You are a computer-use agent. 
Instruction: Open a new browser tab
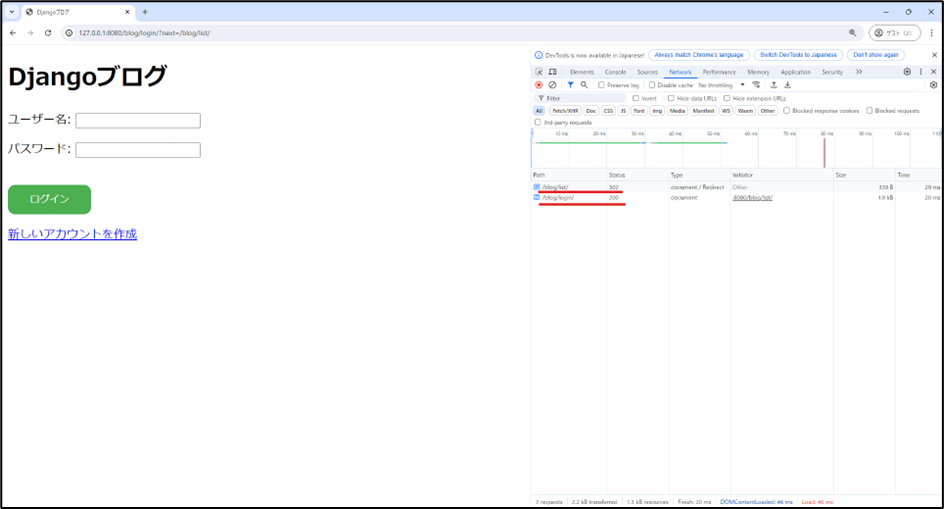click(x=144, y=12)
